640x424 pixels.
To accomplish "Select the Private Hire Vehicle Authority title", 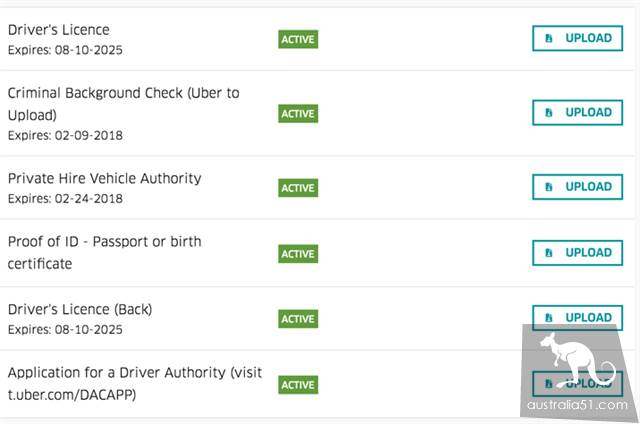I will pyautogui.click(x=104, y=178).
